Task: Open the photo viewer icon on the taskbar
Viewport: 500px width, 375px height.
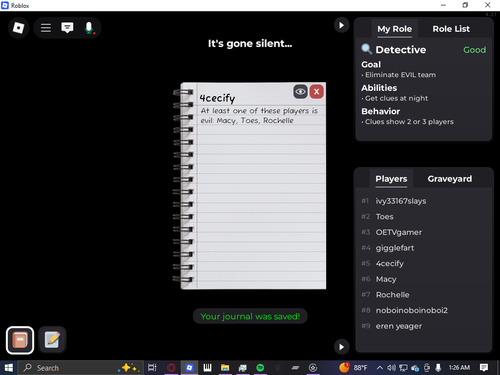Action: point(243,368)
